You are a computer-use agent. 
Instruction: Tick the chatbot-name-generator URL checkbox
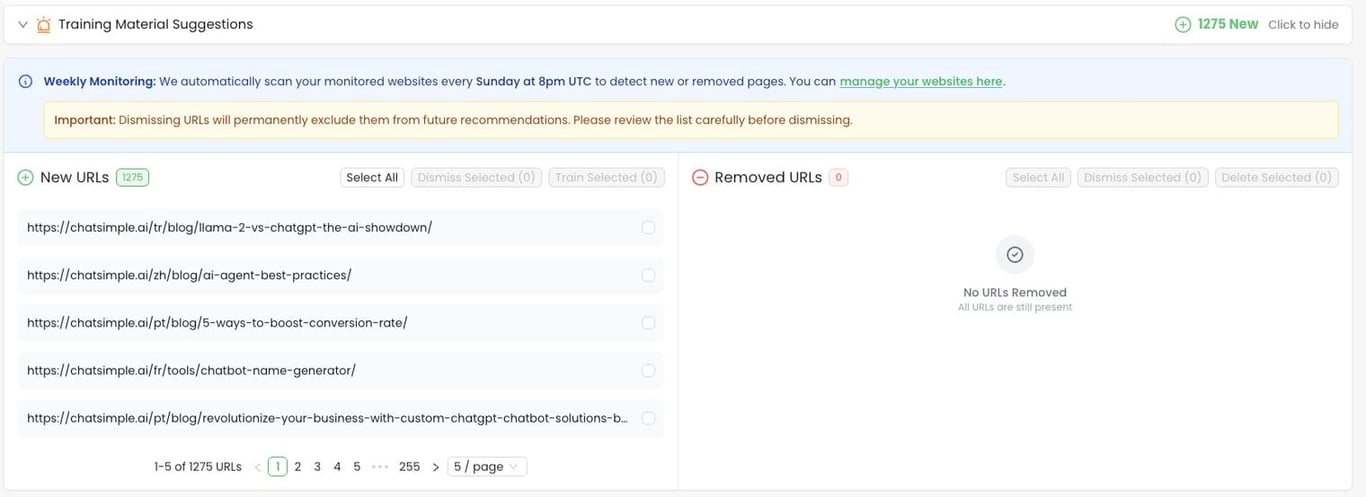pos(648,371)
